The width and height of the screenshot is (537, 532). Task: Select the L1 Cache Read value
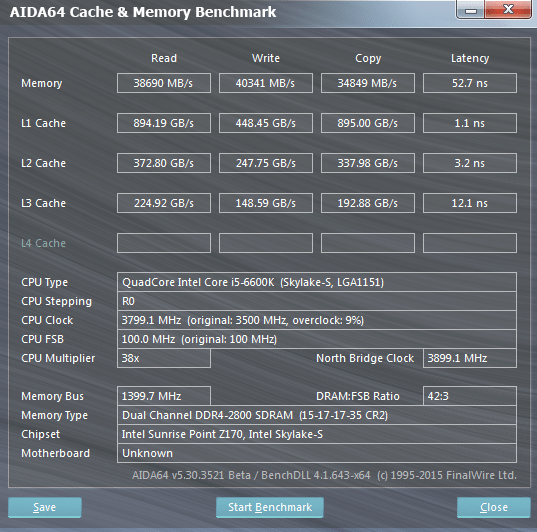(x=164, y=123)
